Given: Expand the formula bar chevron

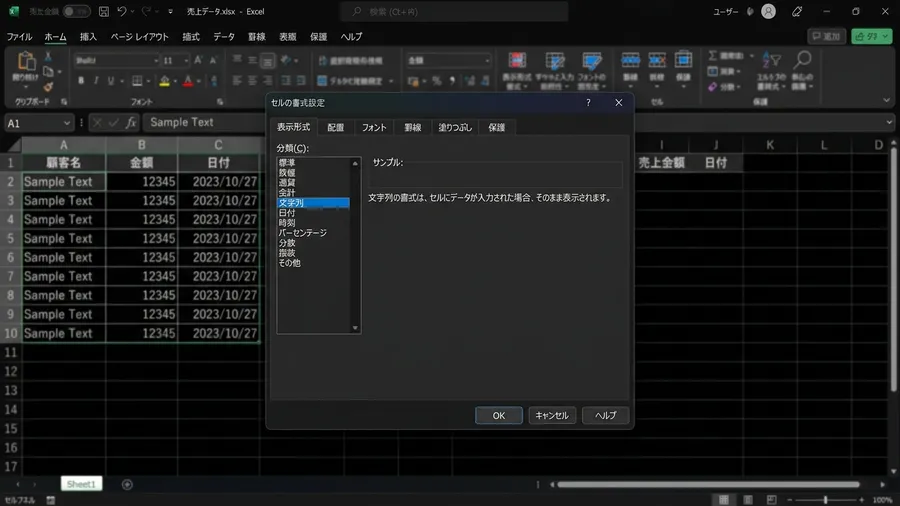Looking at the screenshot, I should pos(889,122).
